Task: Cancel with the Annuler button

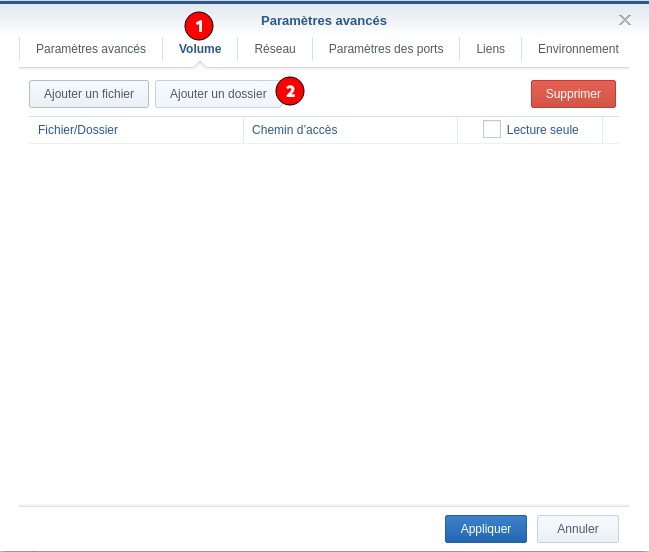Action: [578, 529]
